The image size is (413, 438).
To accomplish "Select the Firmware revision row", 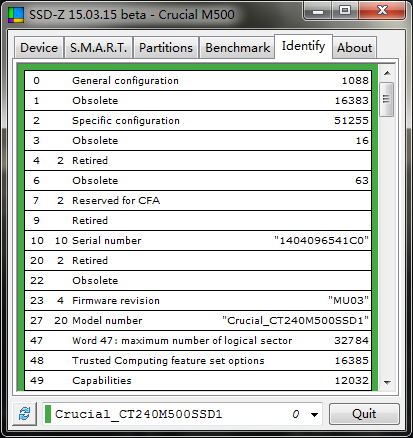I will pyautogui.click(x=198, y=300).
